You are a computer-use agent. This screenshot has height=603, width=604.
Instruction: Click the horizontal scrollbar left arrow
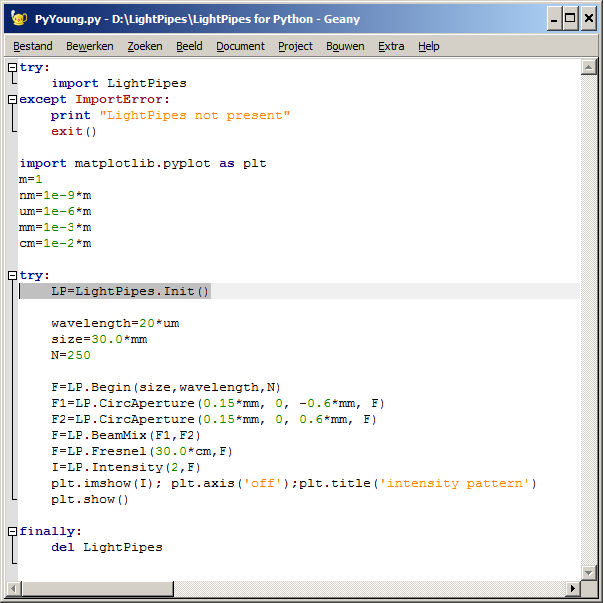(x=13, y=588)
